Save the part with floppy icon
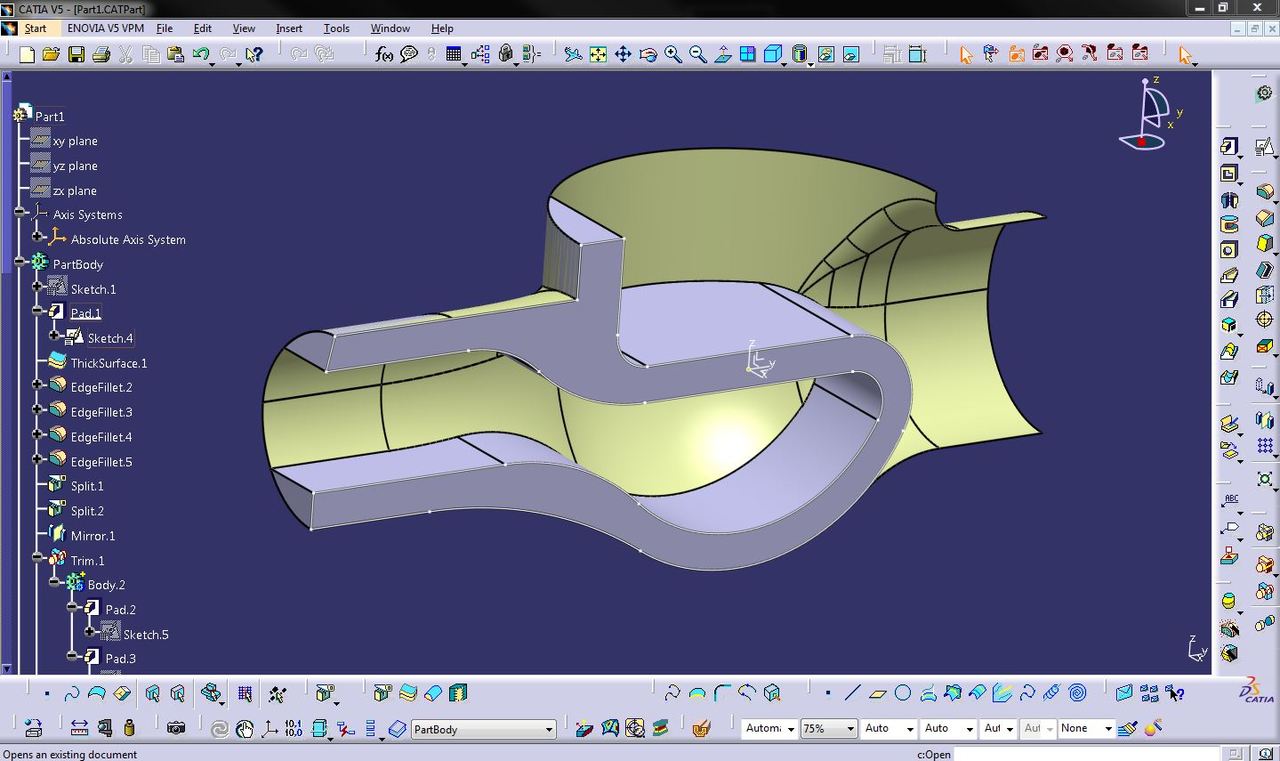Screen dimensions: 1280x761 pyautogui.click(x=76, y=54)
